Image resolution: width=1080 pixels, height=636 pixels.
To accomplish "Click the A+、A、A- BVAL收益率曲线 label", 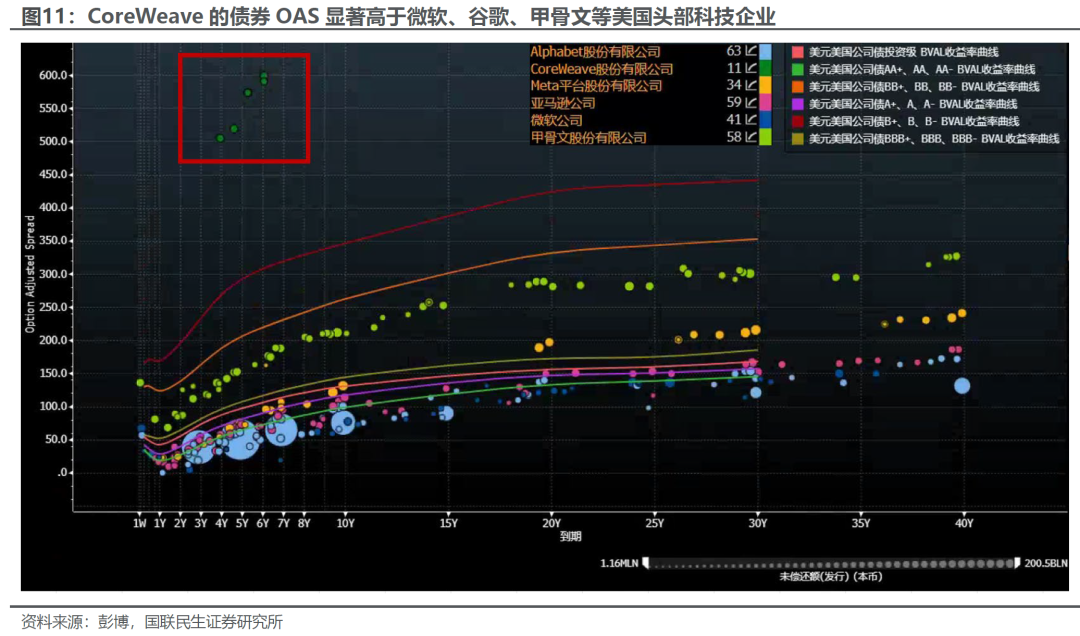I will coord(913,104).
